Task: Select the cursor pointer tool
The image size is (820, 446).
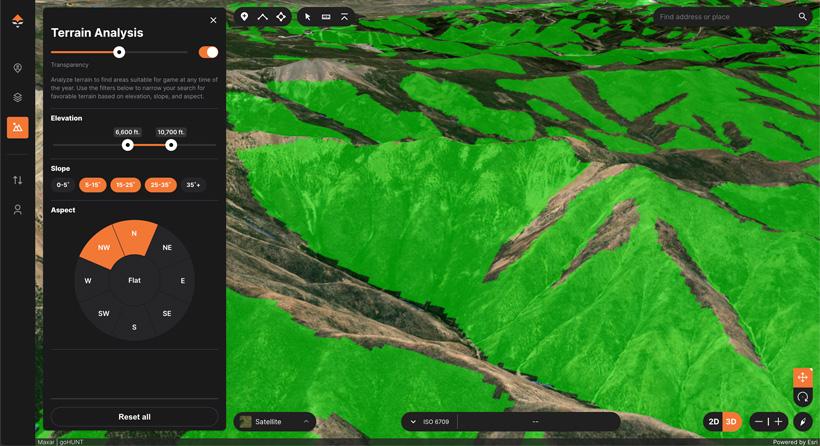Action: click(x=308, y=17)
